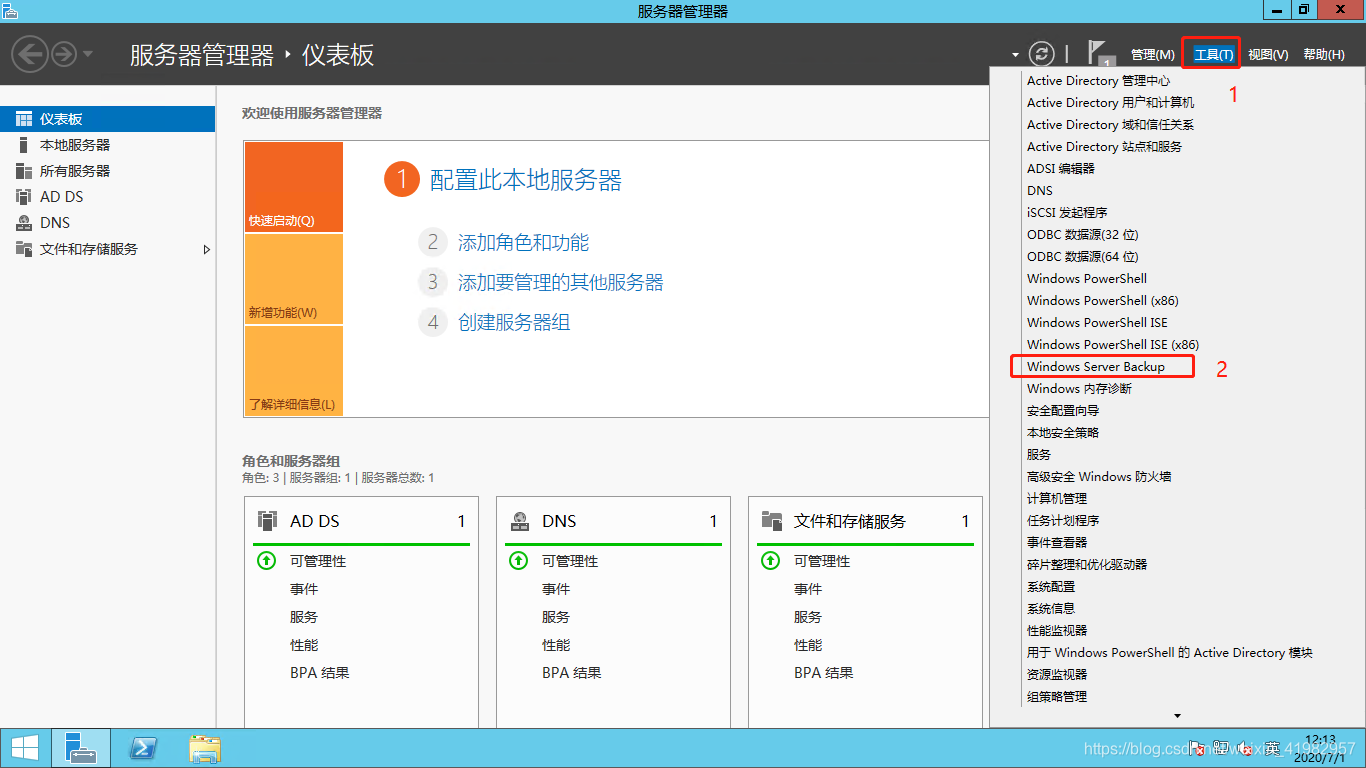
Task: Click the green status icon in AD DS tile
Action: [266, 561]
